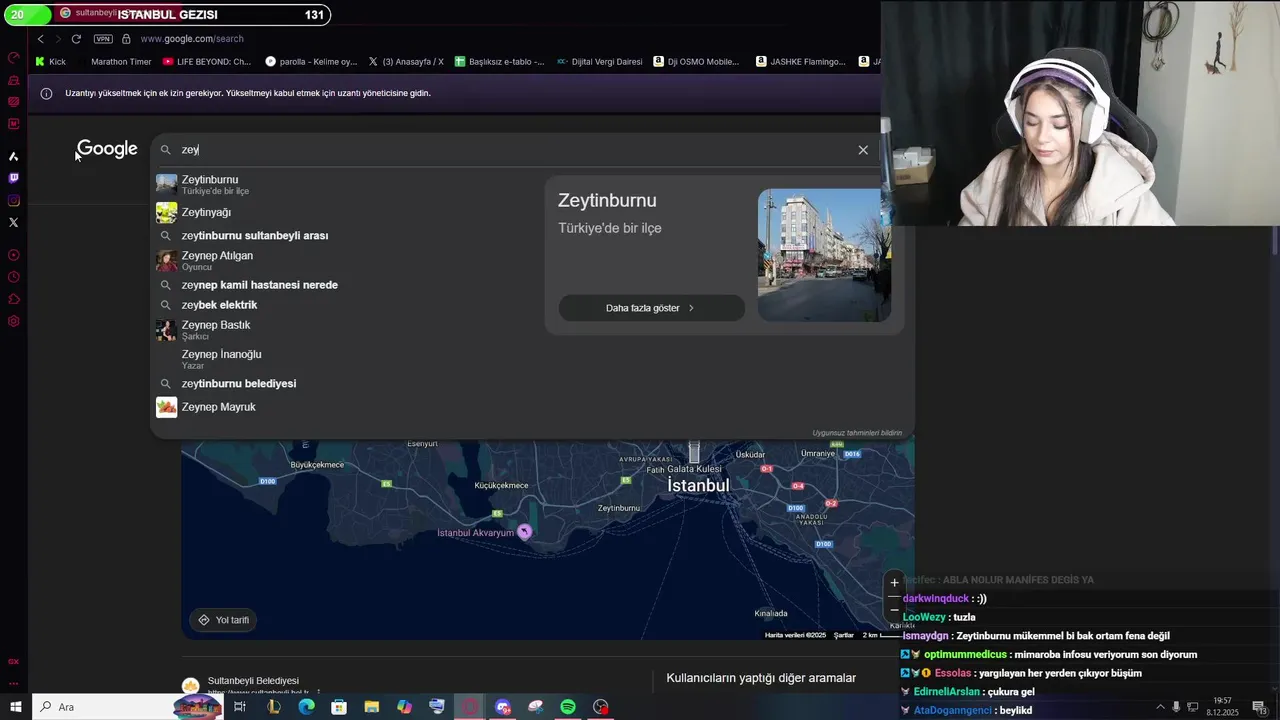Screen dimensions: 1280x720
Task: Select the Zeytinyağı suggestion
Action: [345, 212]
